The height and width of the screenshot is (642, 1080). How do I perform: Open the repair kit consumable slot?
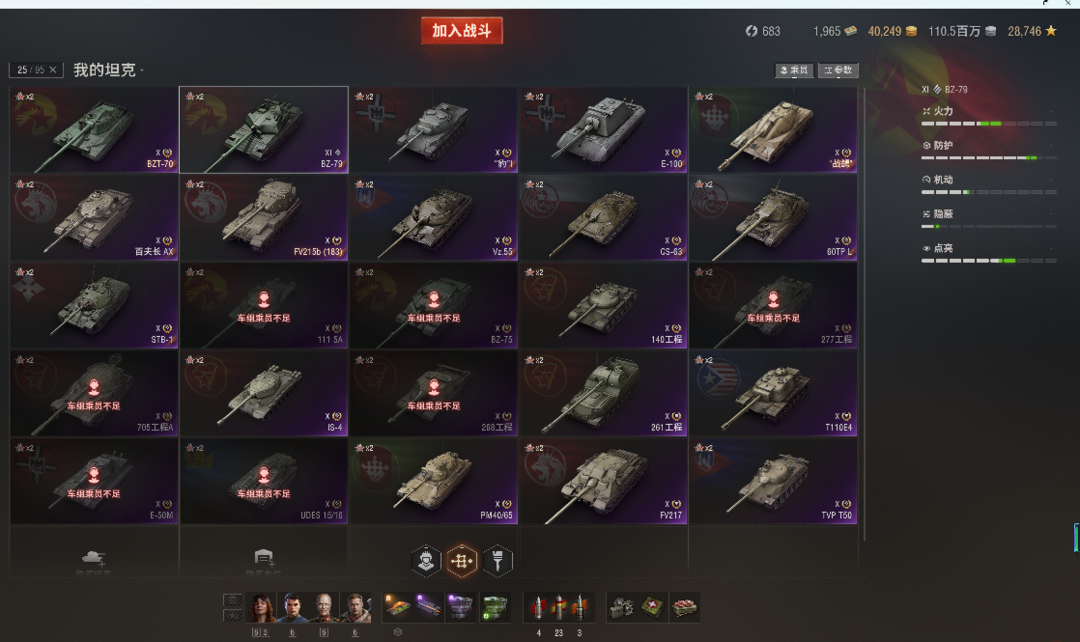[621, 607]
